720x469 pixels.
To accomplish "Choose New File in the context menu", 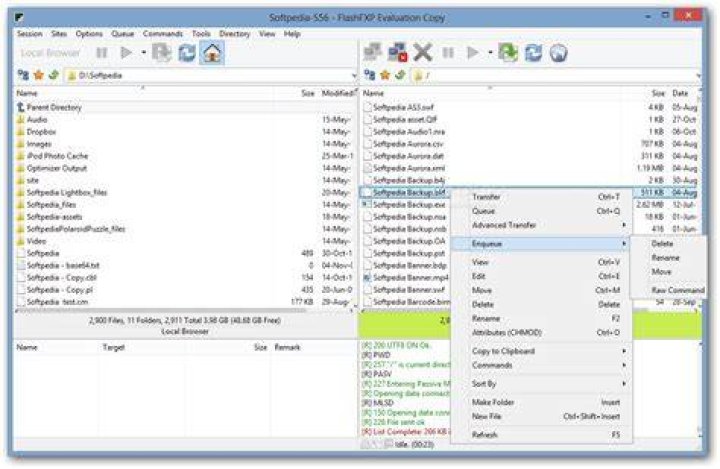I will pyautogui.click(x=541, y=417).
